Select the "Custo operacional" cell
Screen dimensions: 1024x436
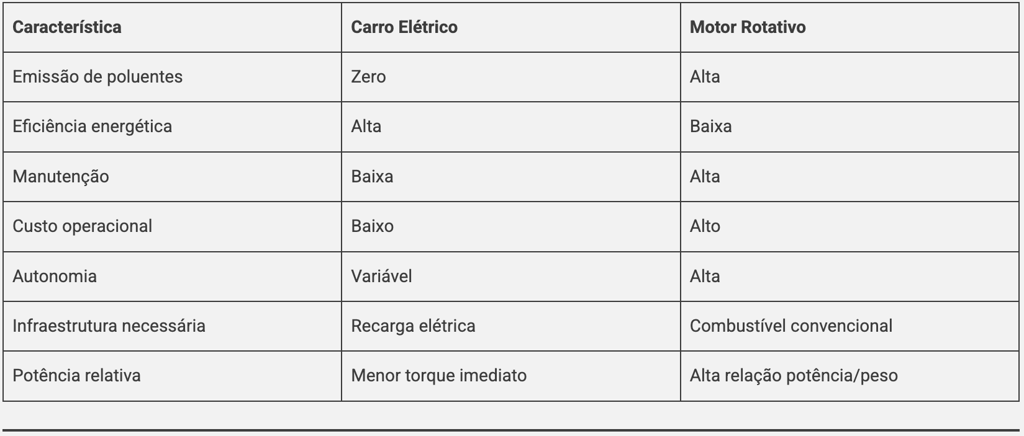(x=82, y=226)
